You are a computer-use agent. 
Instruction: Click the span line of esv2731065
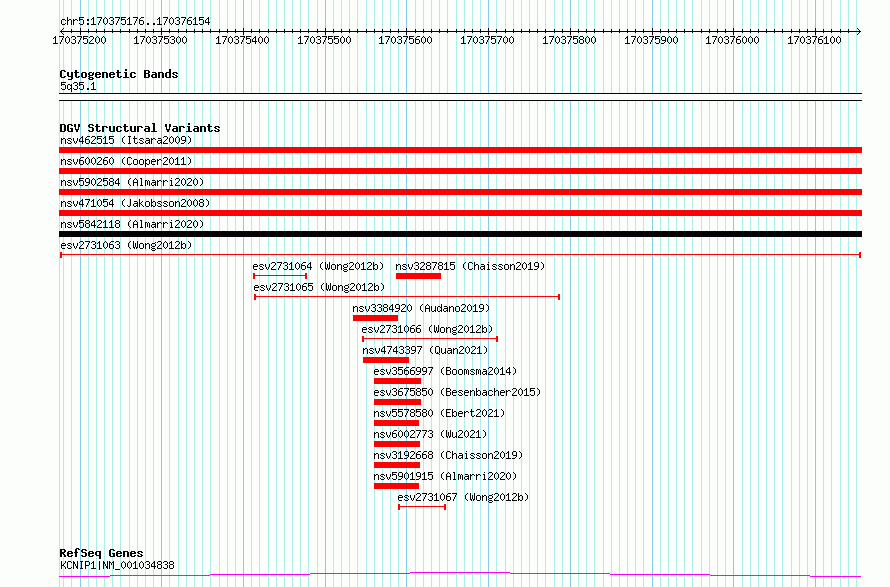point(407,297)
